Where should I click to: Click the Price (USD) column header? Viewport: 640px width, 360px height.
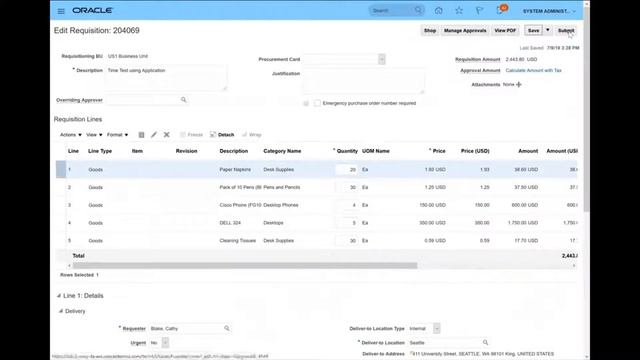click(x=475, y=151)
